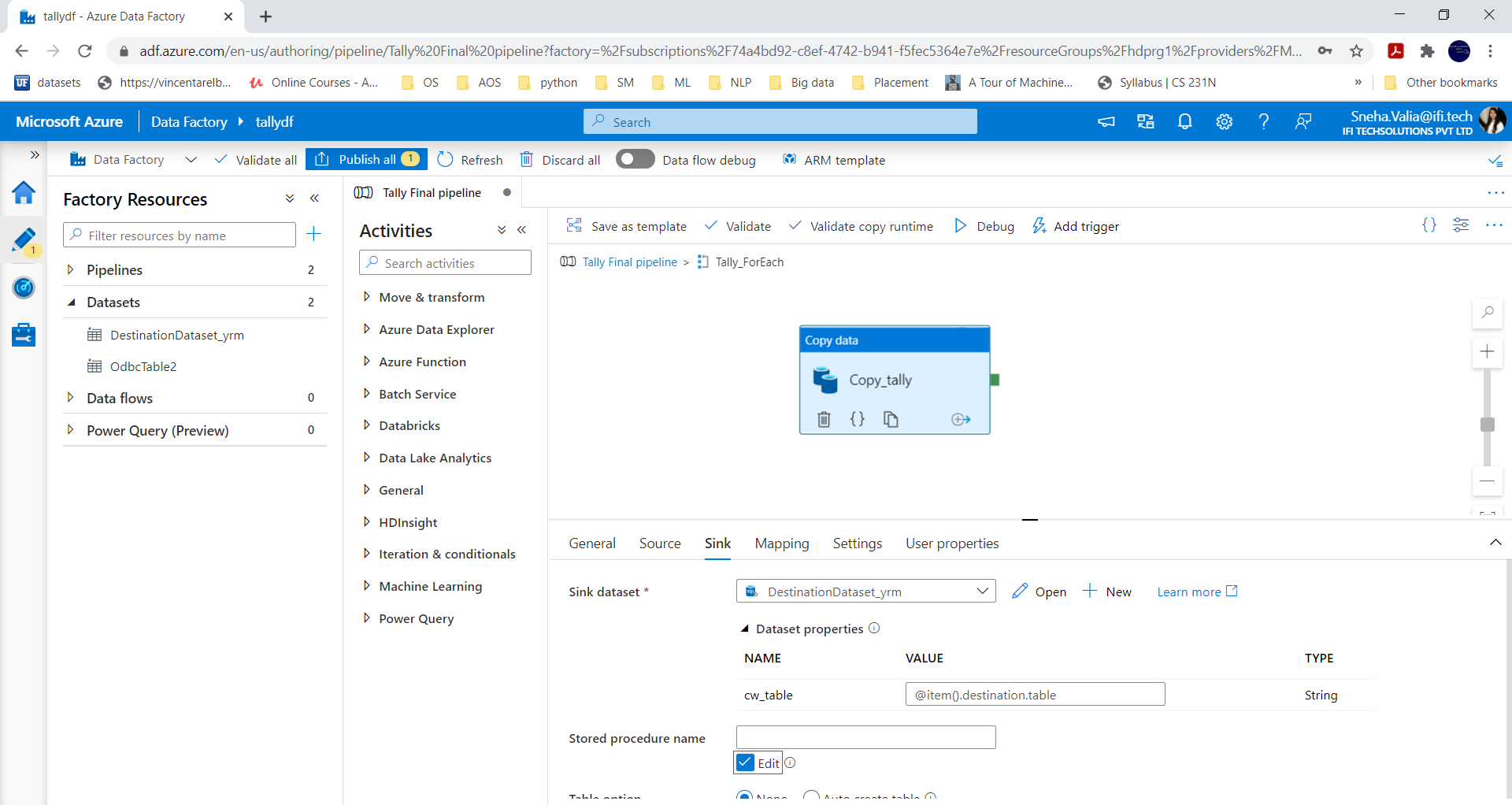Click Validate all button

(x=256, y=160)
